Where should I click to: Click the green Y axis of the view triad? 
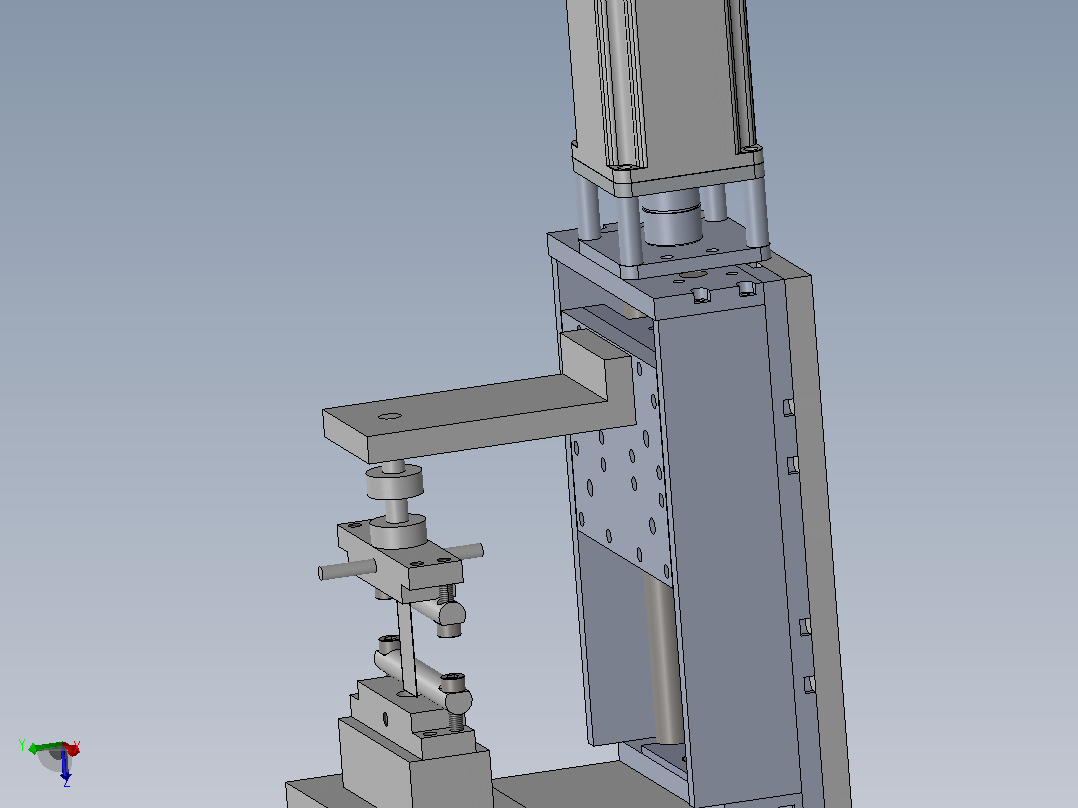(45, 747)
